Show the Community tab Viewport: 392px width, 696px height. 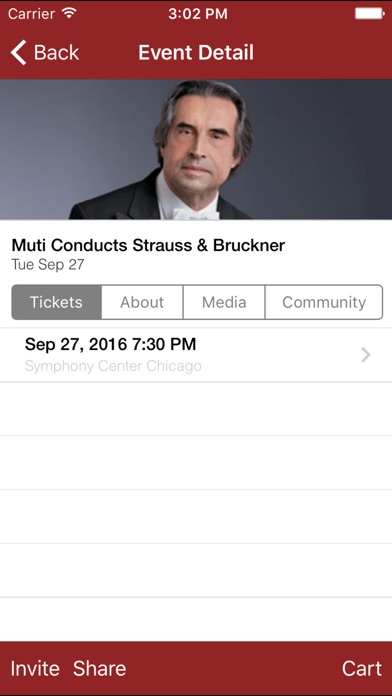click(324, 302)
